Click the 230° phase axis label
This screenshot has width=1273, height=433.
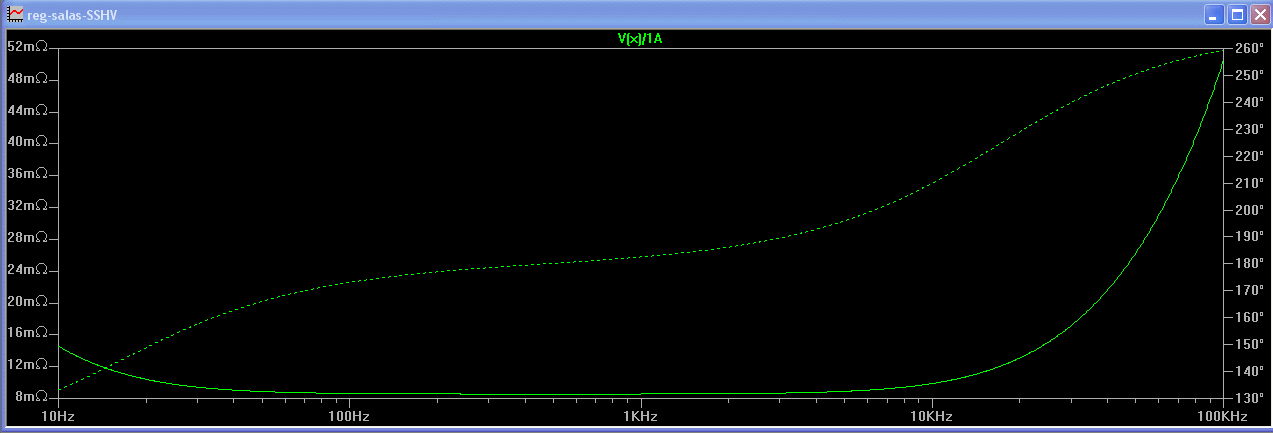pyautogui.click(x=1250, y=129)
